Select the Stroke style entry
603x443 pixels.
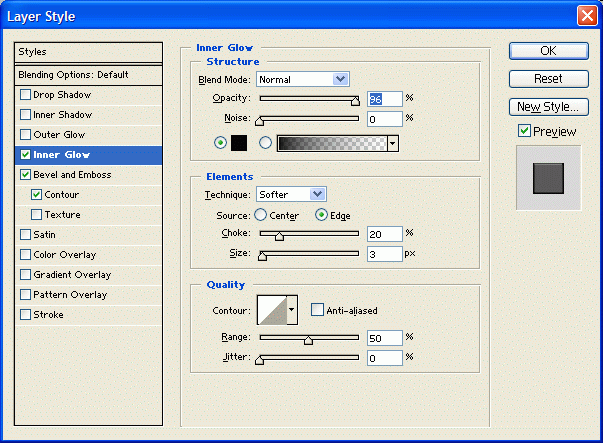coord(48,315)
